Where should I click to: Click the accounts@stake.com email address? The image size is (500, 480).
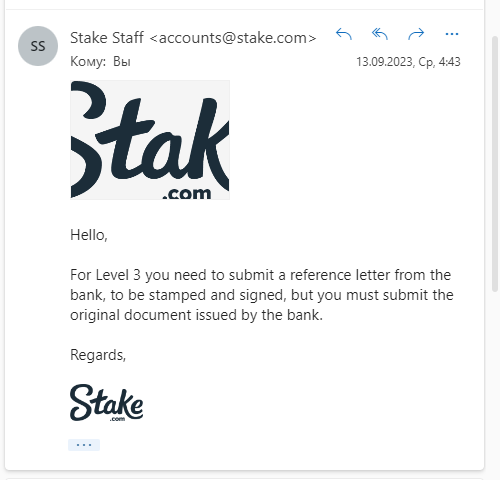point(233,38)
